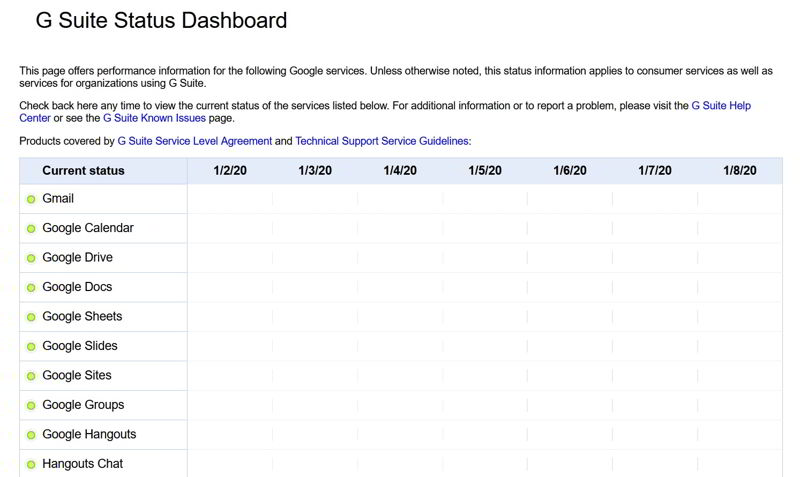This screenshot has height=477, width=800.
Task: Click the 1/5/20 date header
Action: (485, 170)
